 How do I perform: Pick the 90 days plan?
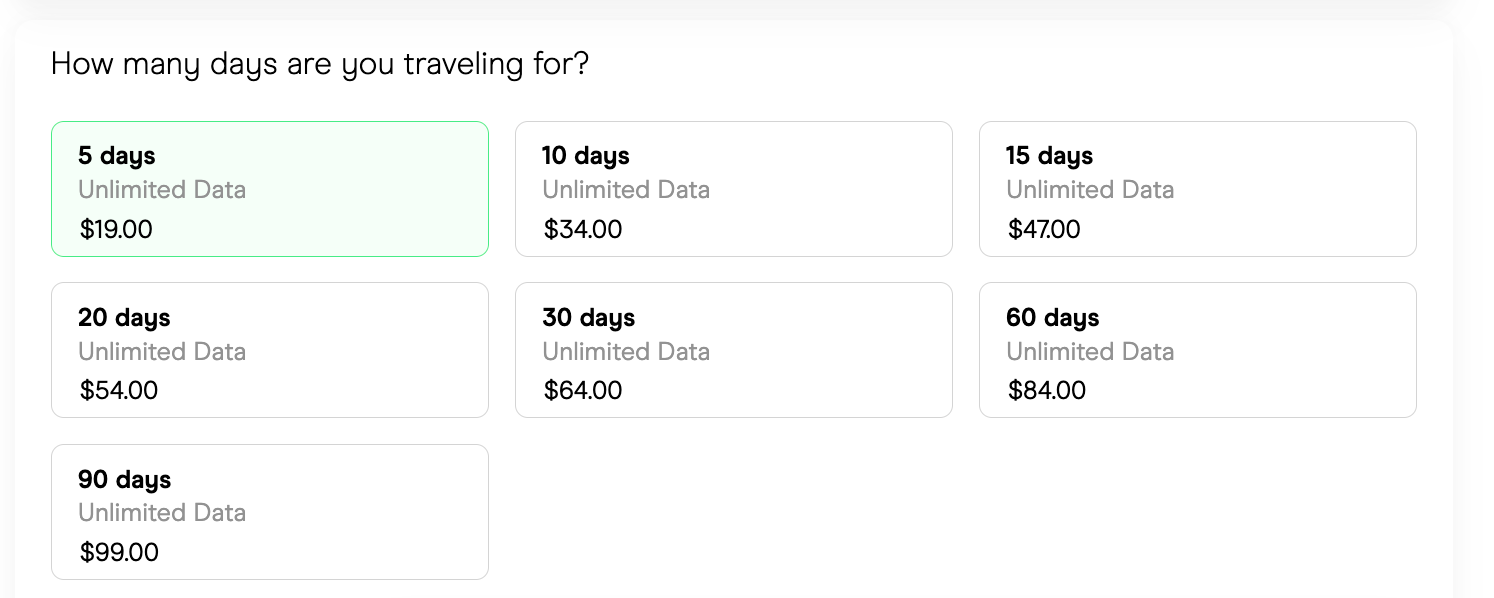[269, 511]
